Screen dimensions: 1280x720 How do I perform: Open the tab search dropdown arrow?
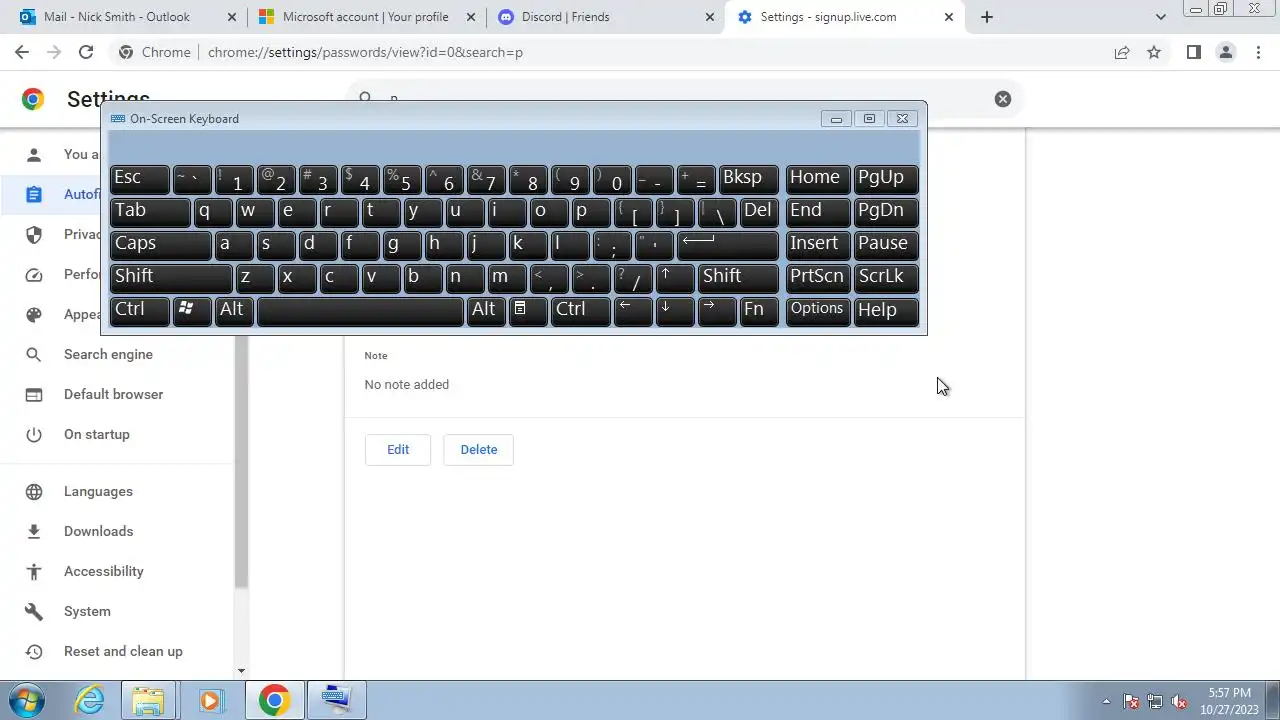coord(1160,17)
